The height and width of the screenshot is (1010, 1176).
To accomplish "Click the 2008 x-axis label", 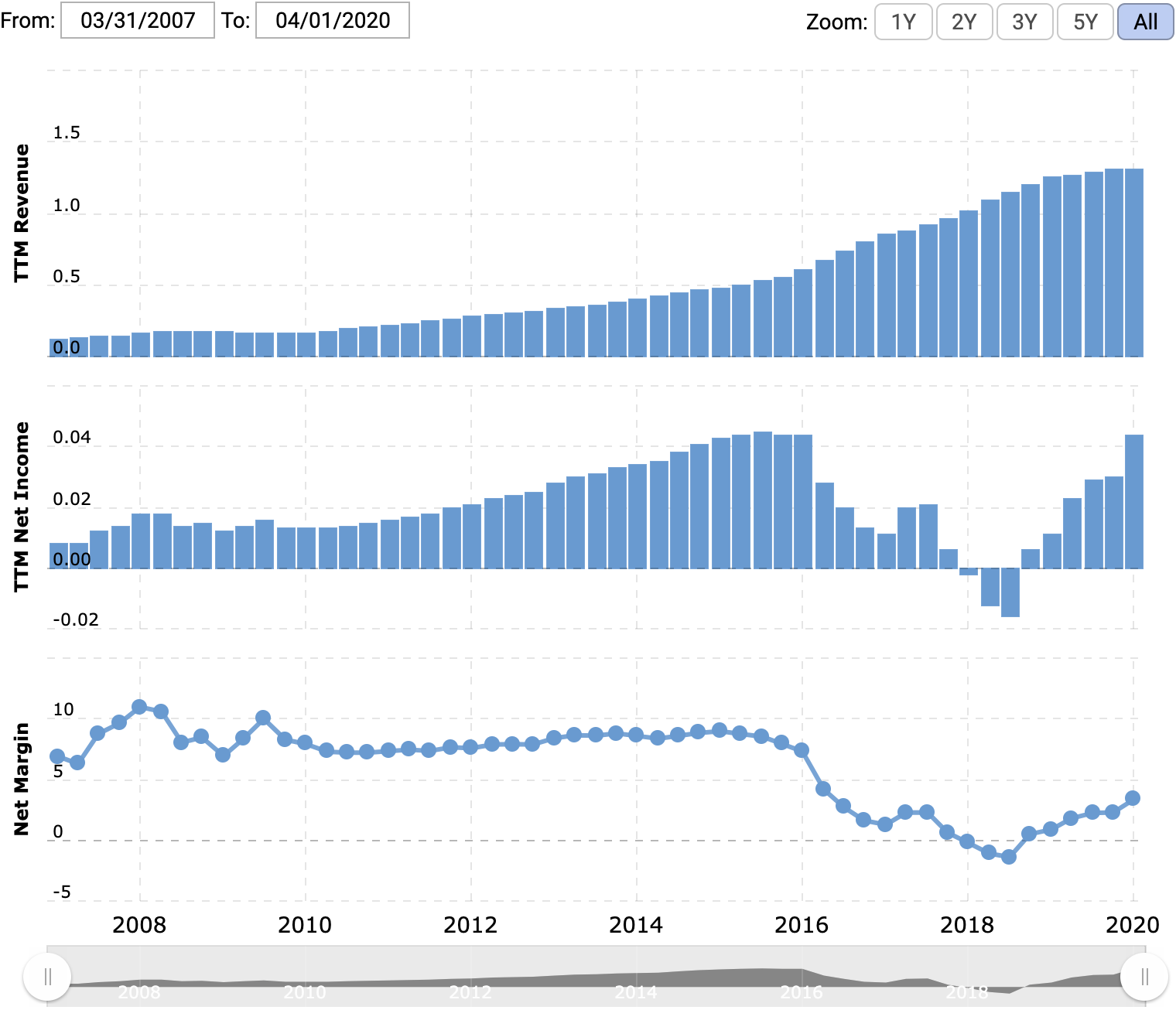I will click(x=139, y=925).
